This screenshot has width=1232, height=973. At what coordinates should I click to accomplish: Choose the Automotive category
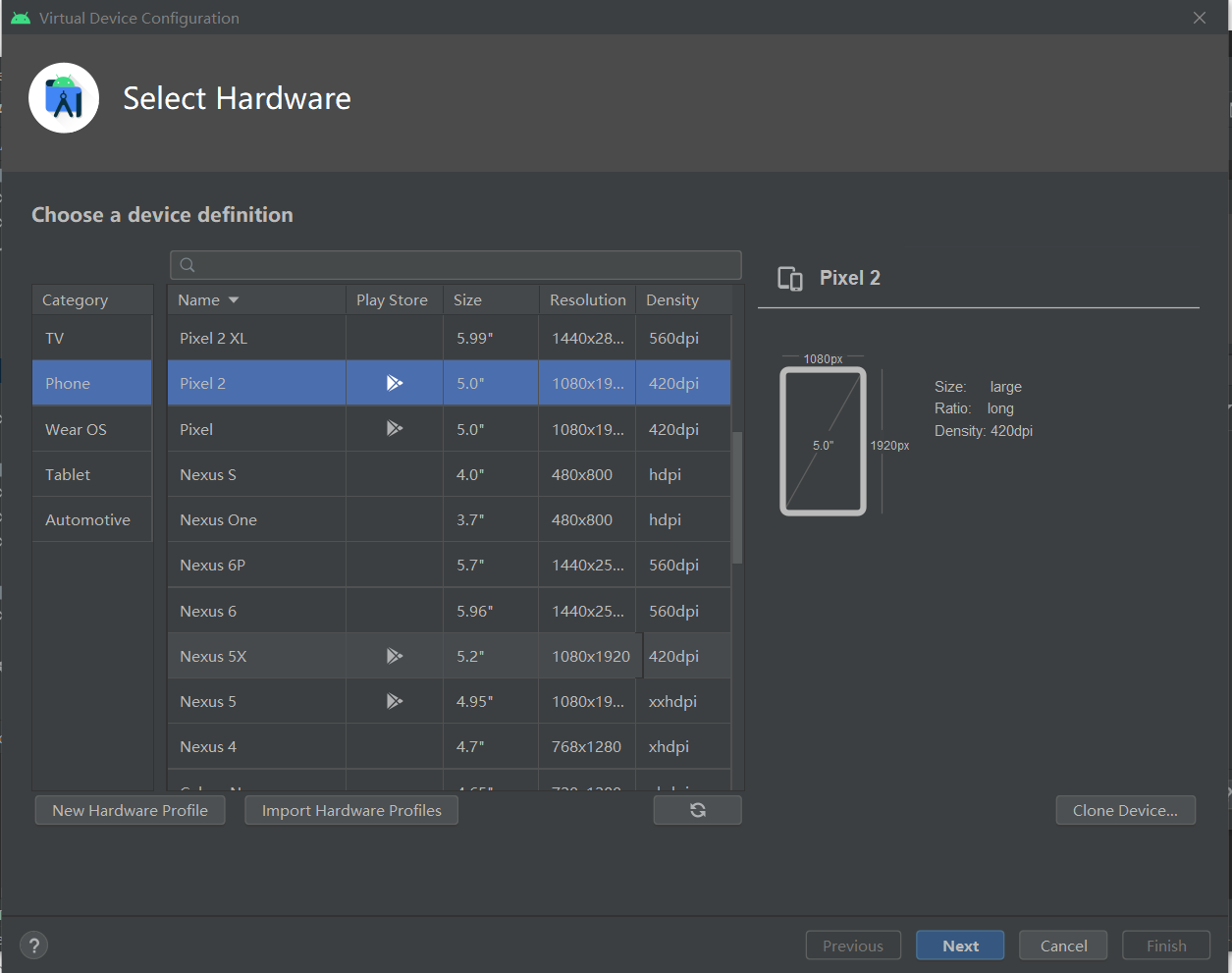[x=87, y=519]
